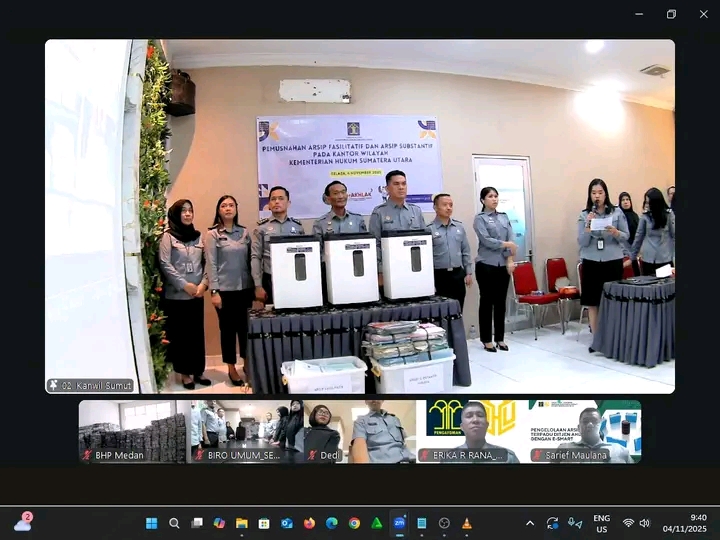This screenshot has height=540, width=720.
Task: Click the Zoom app icon in taskbar
Action: (399, 523)
